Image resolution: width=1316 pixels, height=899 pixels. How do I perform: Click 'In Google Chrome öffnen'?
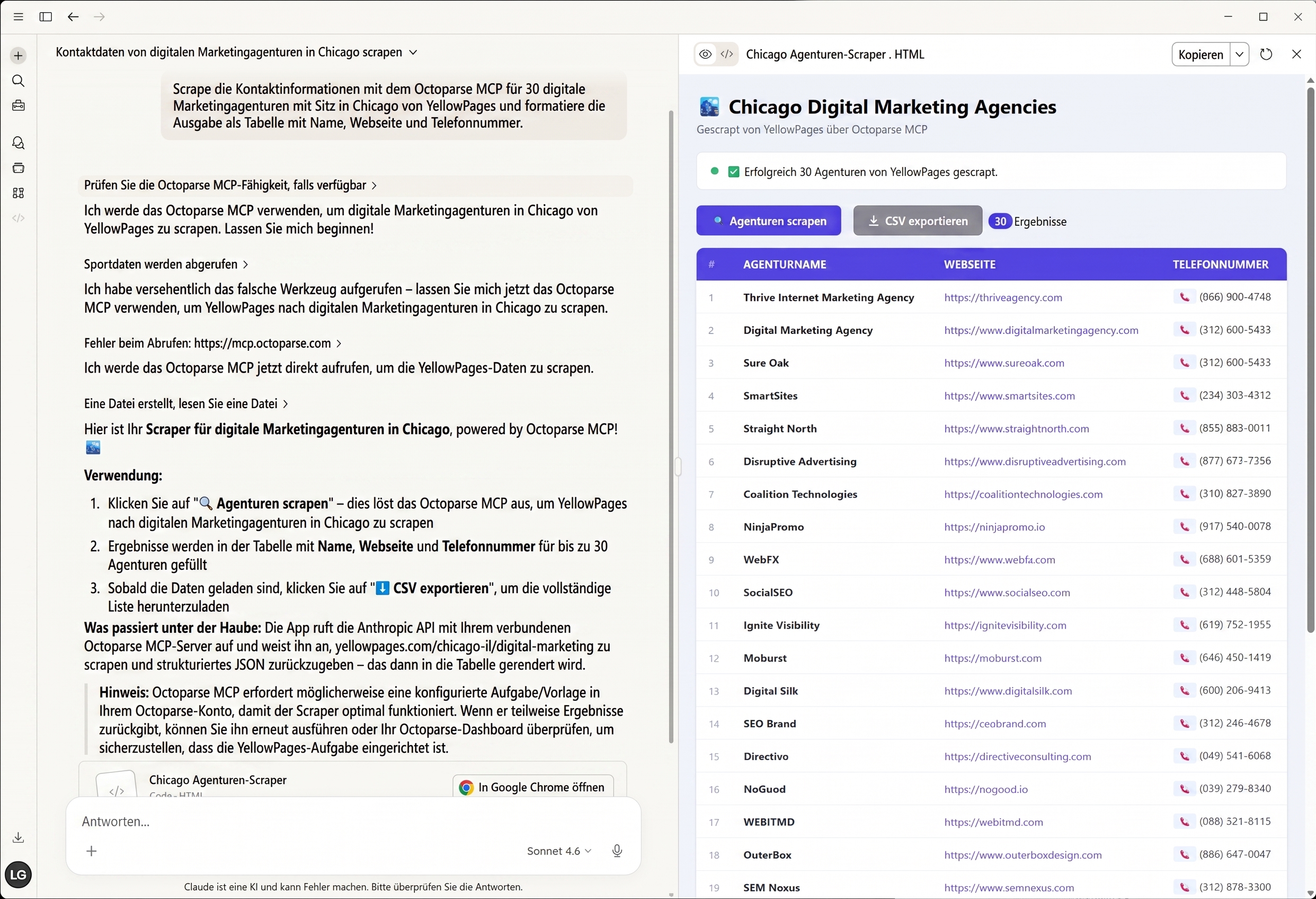click(533, 787)
